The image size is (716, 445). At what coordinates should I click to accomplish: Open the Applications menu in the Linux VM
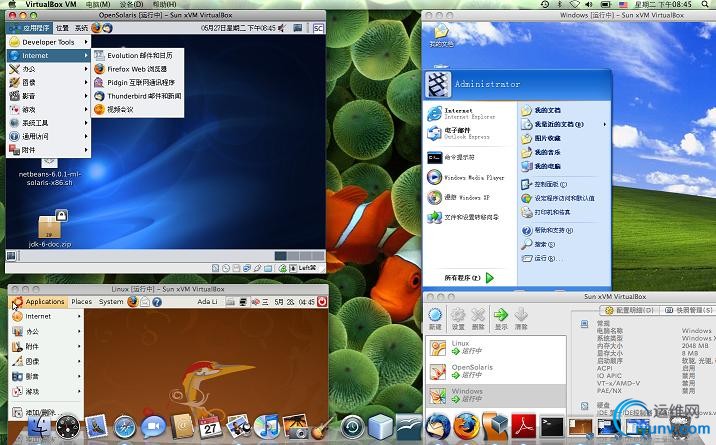(x=39, y=302)
